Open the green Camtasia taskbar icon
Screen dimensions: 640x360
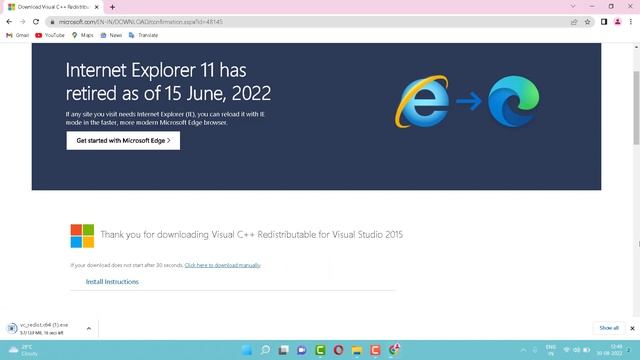click(320, 350)
